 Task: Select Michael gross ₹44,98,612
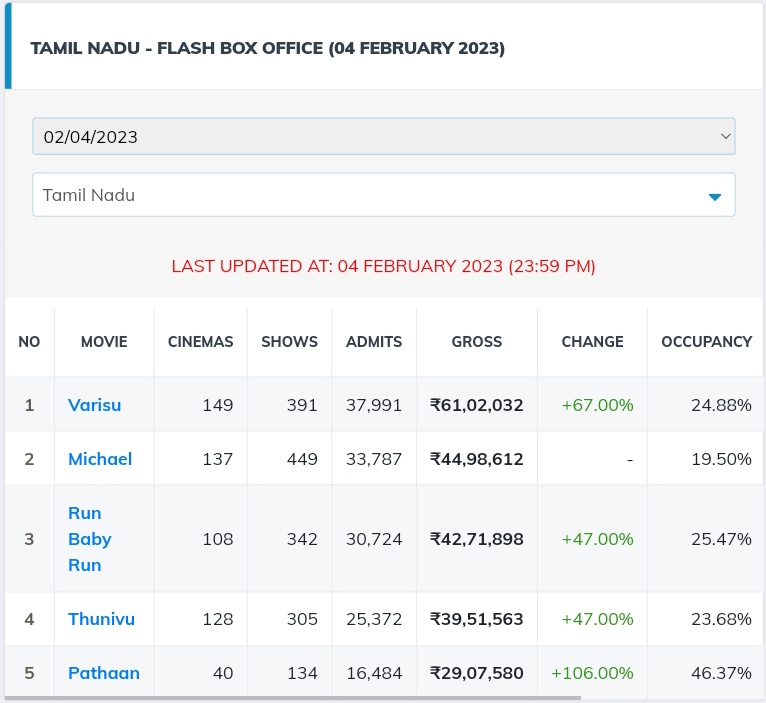[476, 459]
